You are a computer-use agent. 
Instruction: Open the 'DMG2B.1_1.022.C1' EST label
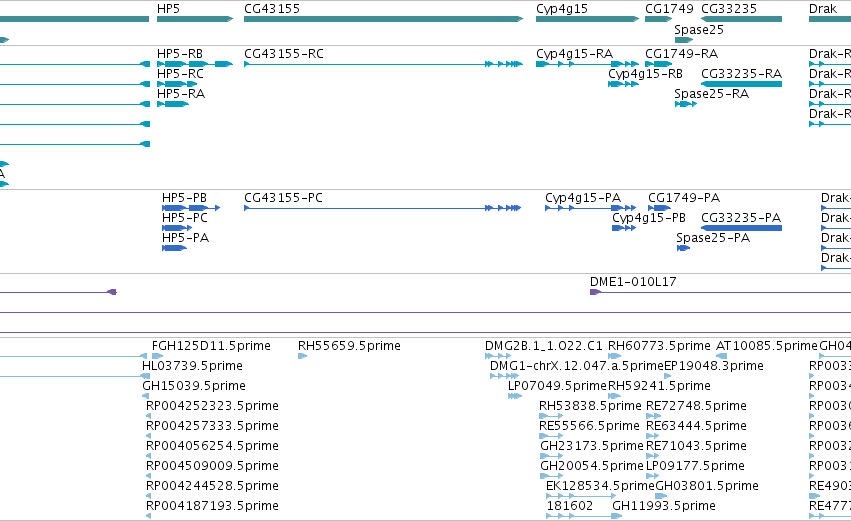click(x=543, y=346)
